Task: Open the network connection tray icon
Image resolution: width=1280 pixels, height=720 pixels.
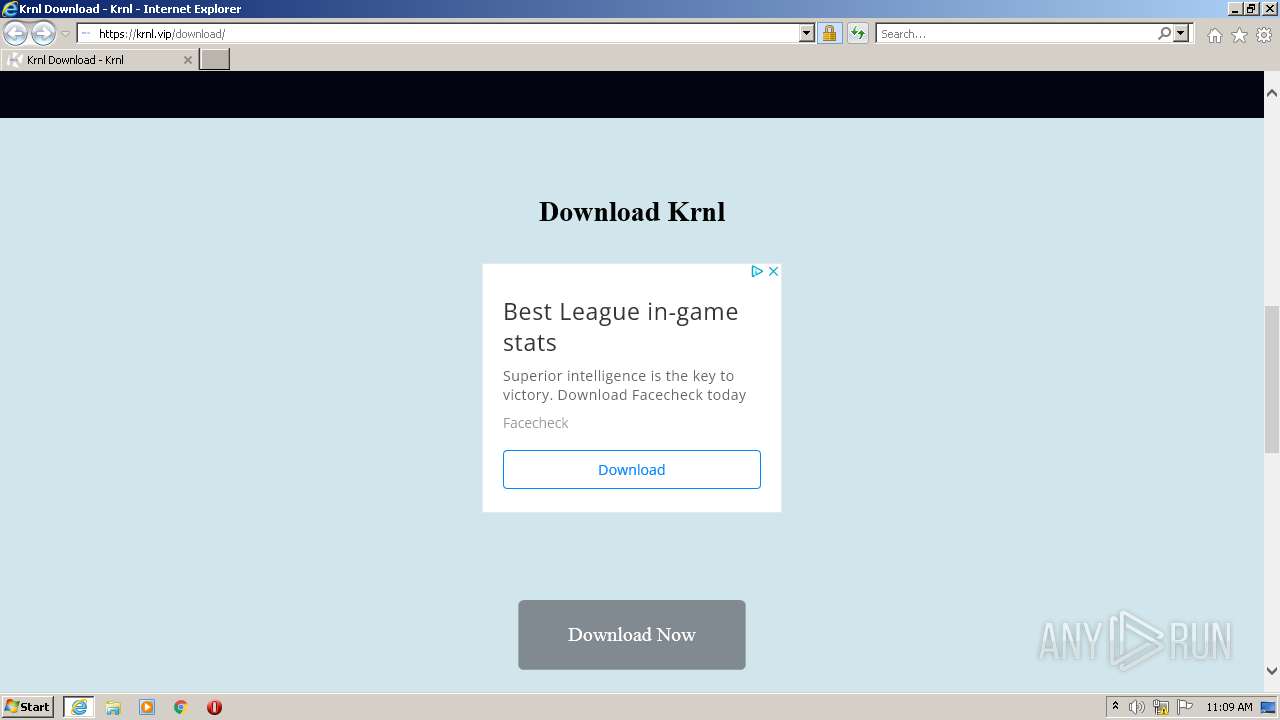Action: [1161, 707]
